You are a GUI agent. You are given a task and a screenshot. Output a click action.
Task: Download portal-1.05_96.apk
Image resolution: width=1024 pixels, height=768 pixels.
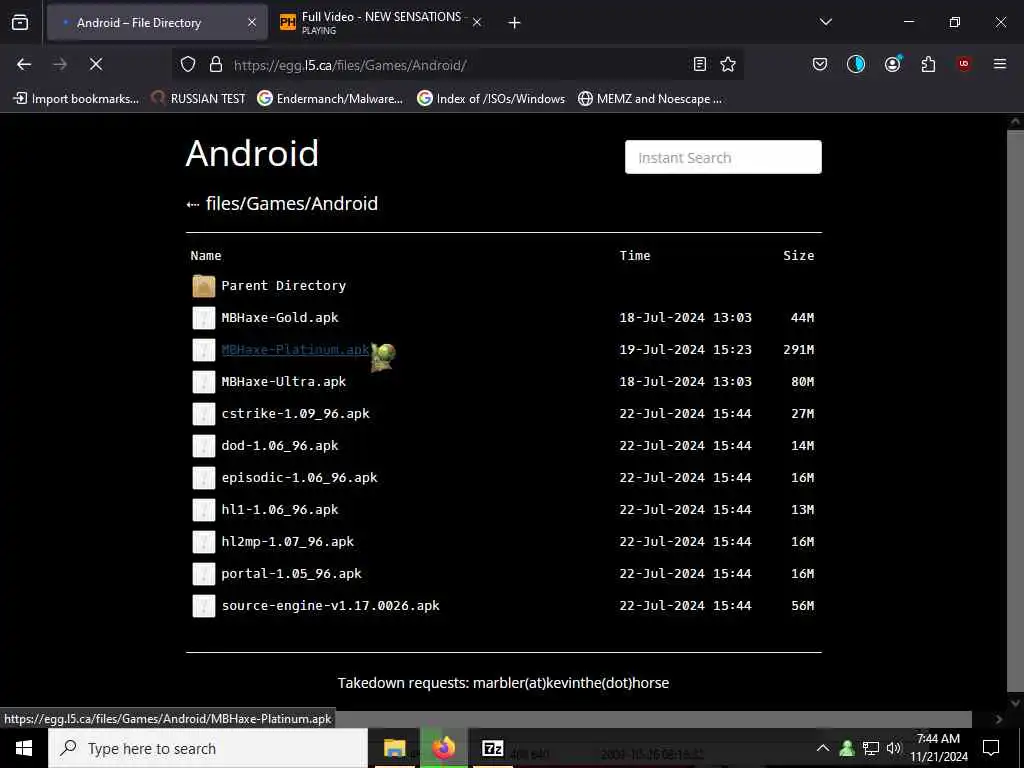291,573
